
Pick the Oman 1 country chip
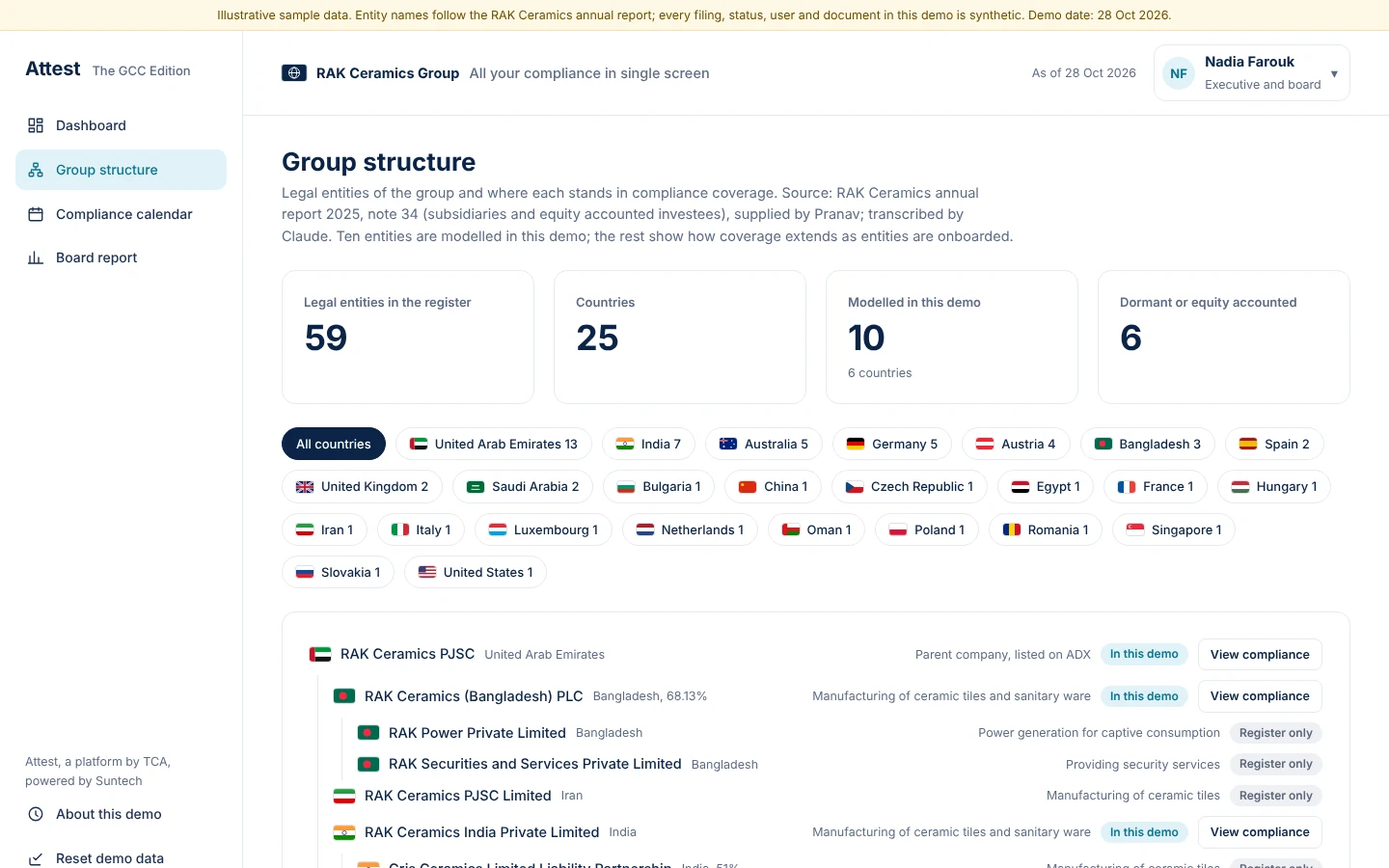tap(816, 529)
